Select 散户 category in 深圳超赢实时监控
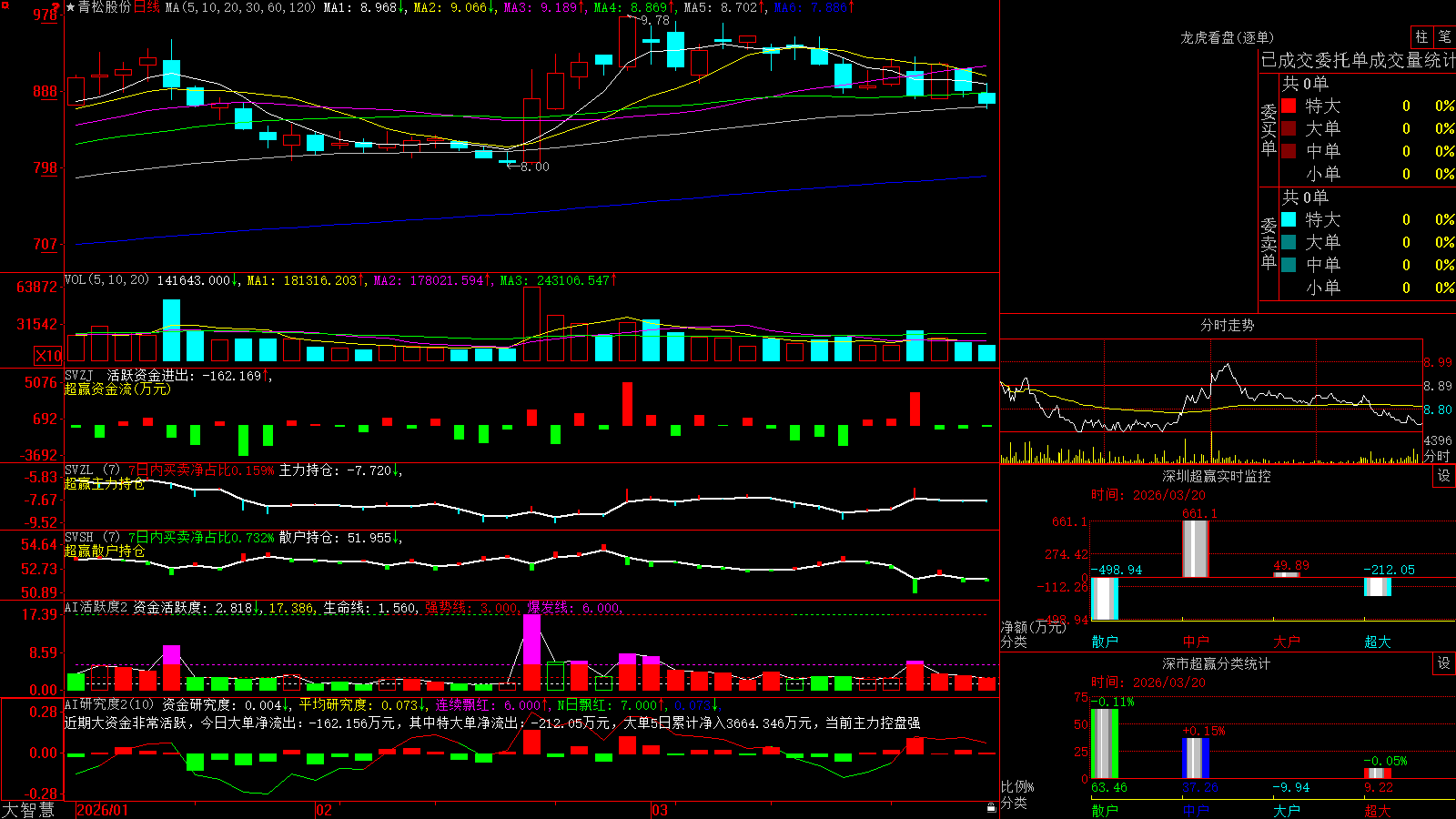 1105,642
